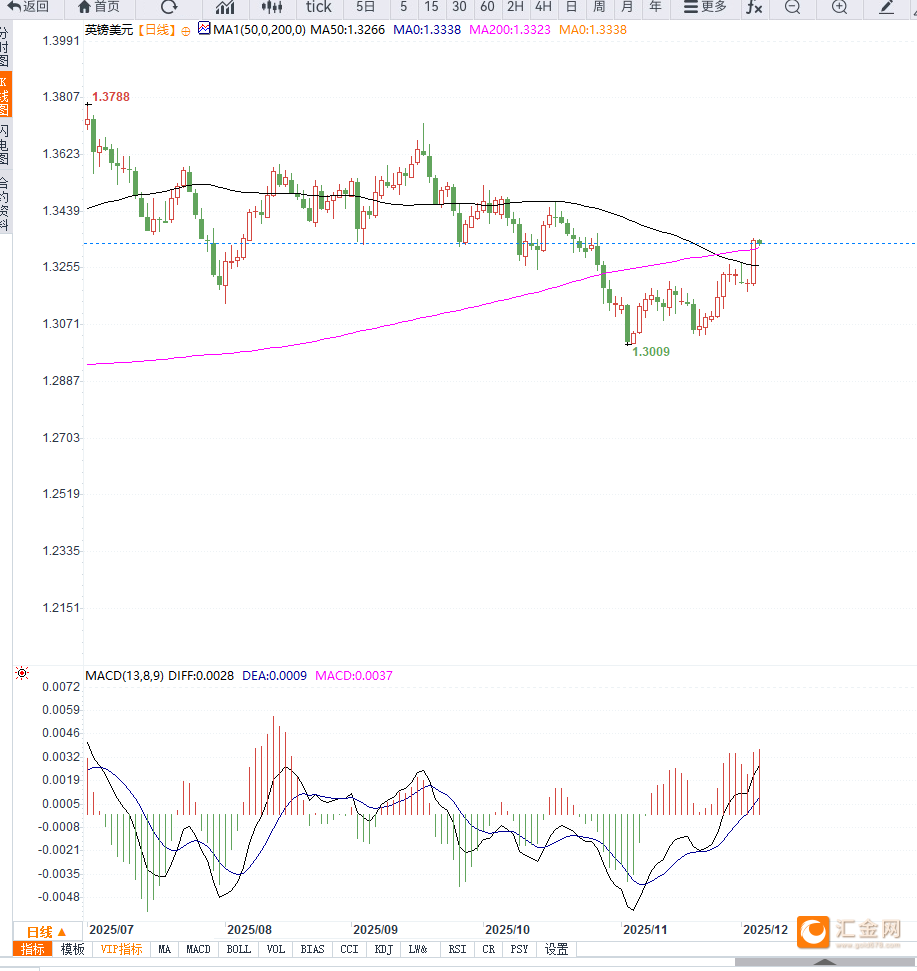Zoom out the chart with minus magnifier
Viewport: 917px width, 971px height.
pos(792,7)
